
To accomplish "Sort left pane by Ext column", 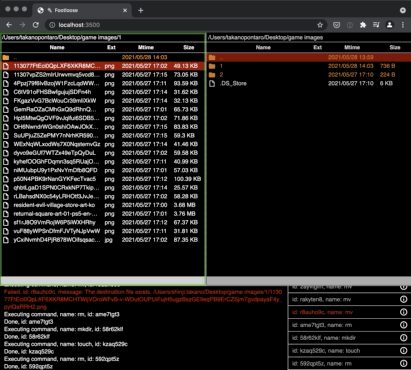I will pos(111,47).
